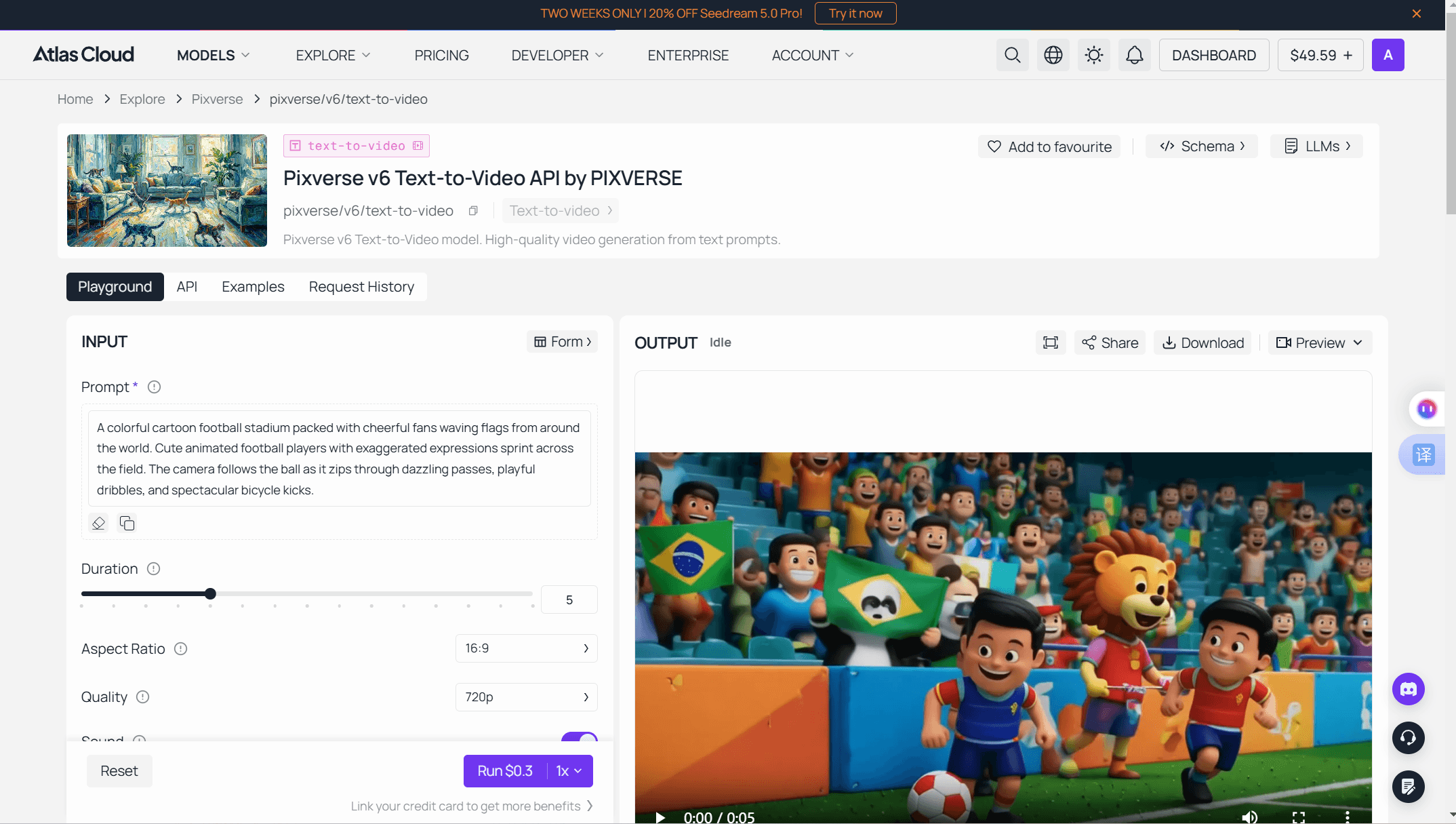Screen dimensions: 1456x824
Task: Expand the DEVELOPER menu
Action: click(x=557, y=55)
